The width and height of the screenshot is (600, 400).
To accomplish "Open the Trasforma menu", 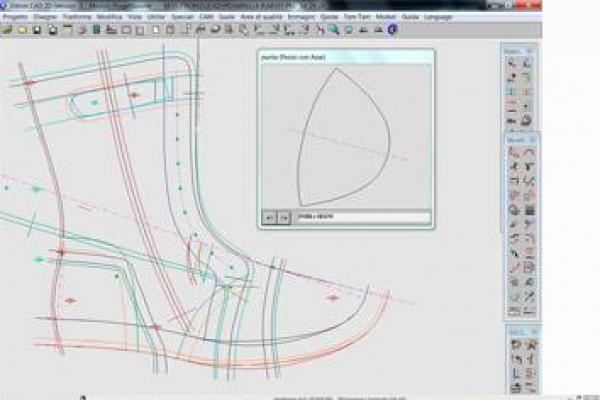I will 76,17.
